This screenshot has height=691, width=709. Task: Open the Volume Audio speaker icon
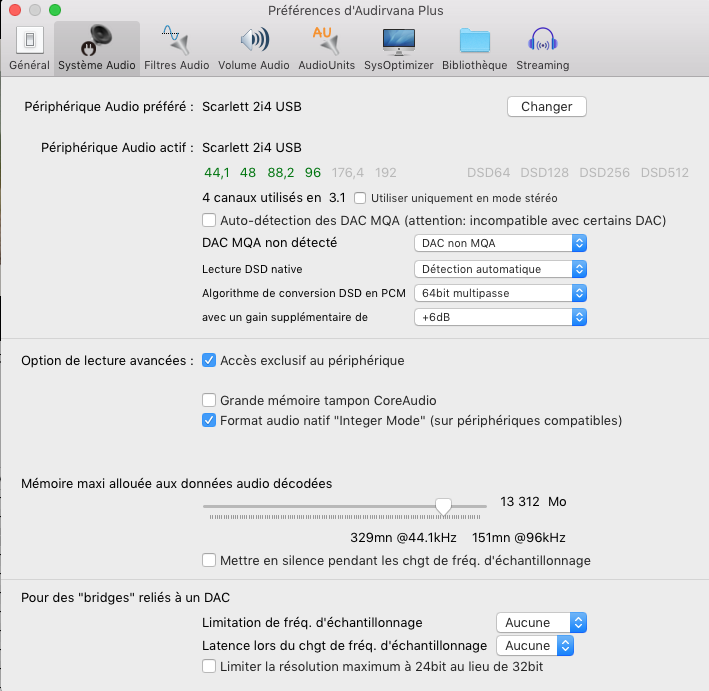point(254,40)
